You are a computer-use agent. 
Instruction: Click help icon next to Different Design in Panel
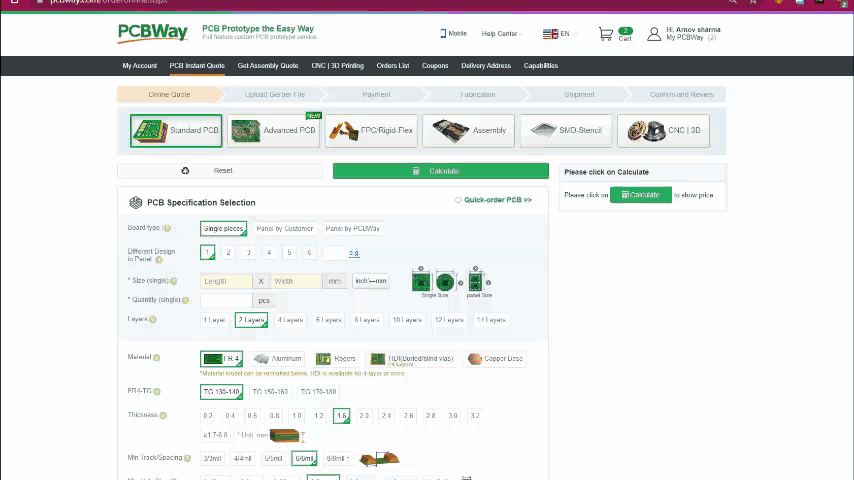(159, 260)
